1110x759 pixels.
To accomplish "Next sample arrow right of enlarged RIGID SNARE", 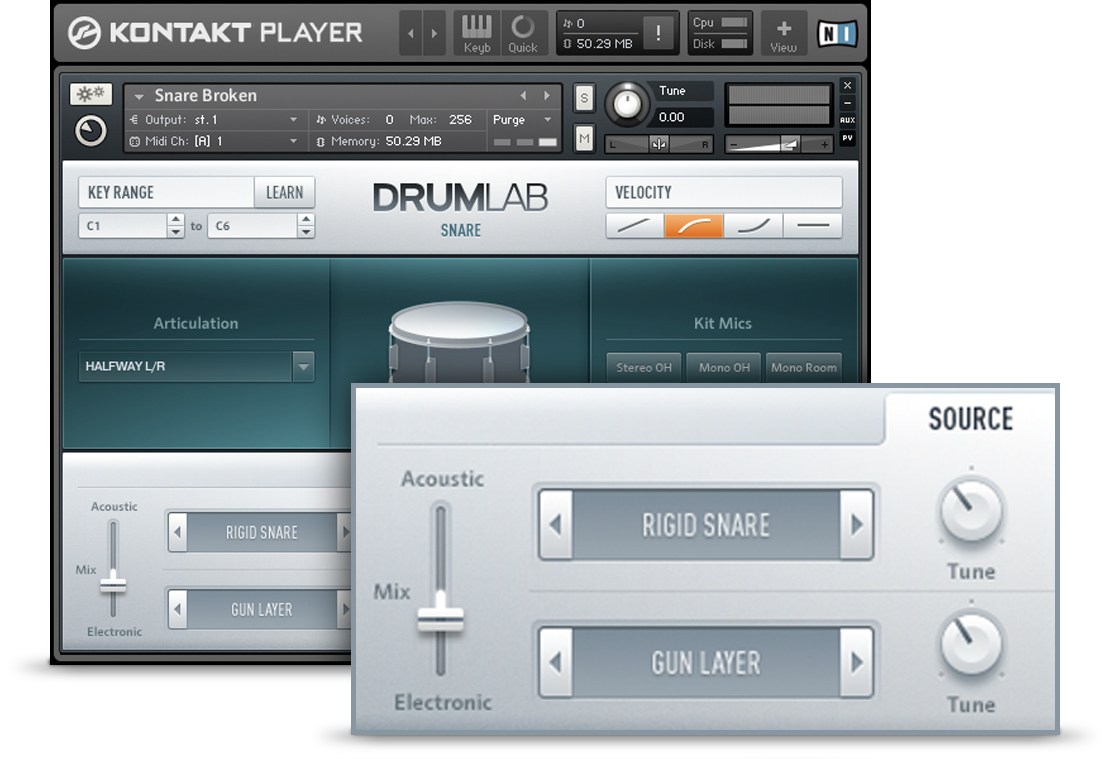I will [x=857, y=525].
